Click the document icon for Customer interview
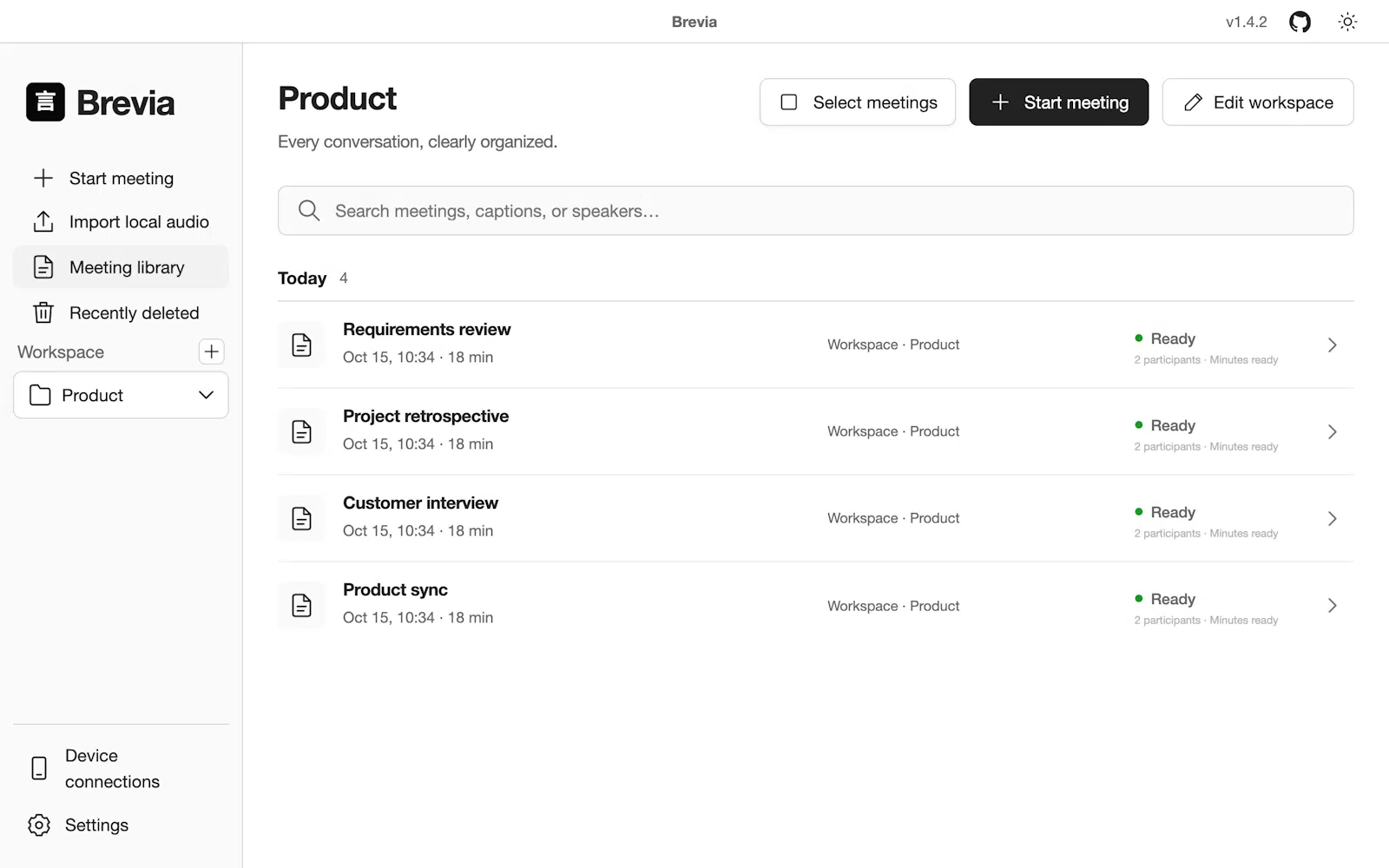 tap(301, 518)
